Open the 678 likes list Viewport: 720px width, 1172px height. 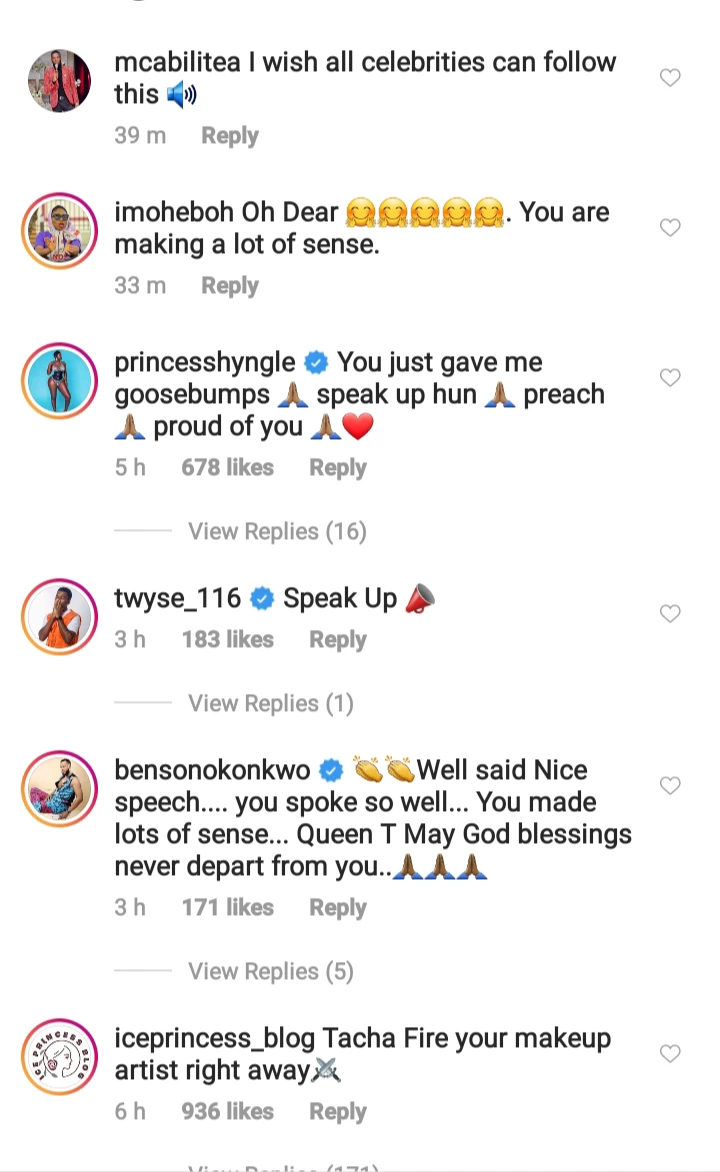tap(227, 468)
